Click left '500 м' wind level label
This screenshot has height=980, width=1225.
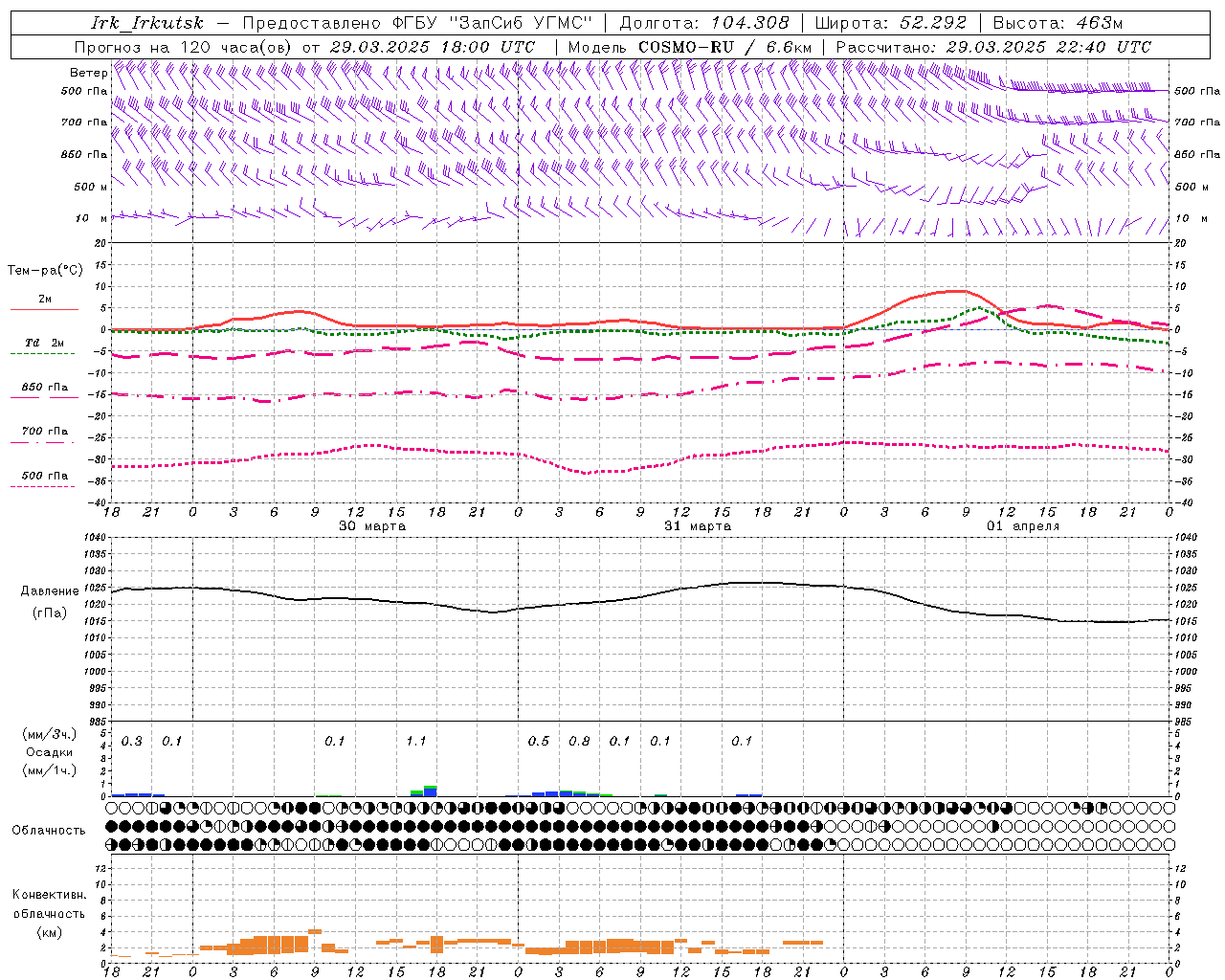[91, 187]
